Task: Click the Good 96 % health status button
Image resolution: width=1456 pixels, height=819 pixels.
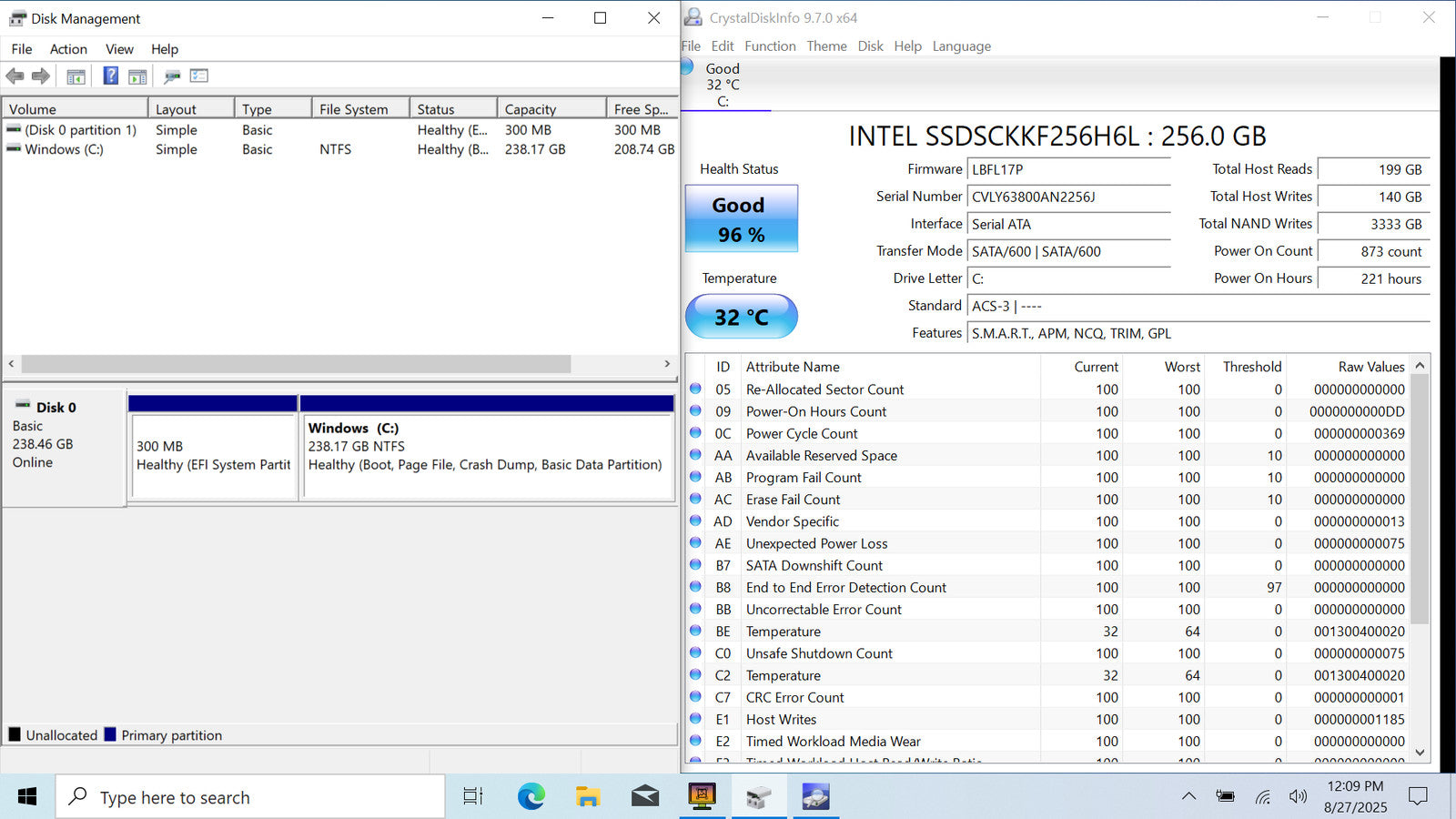Action: click(x=741, y=219)
